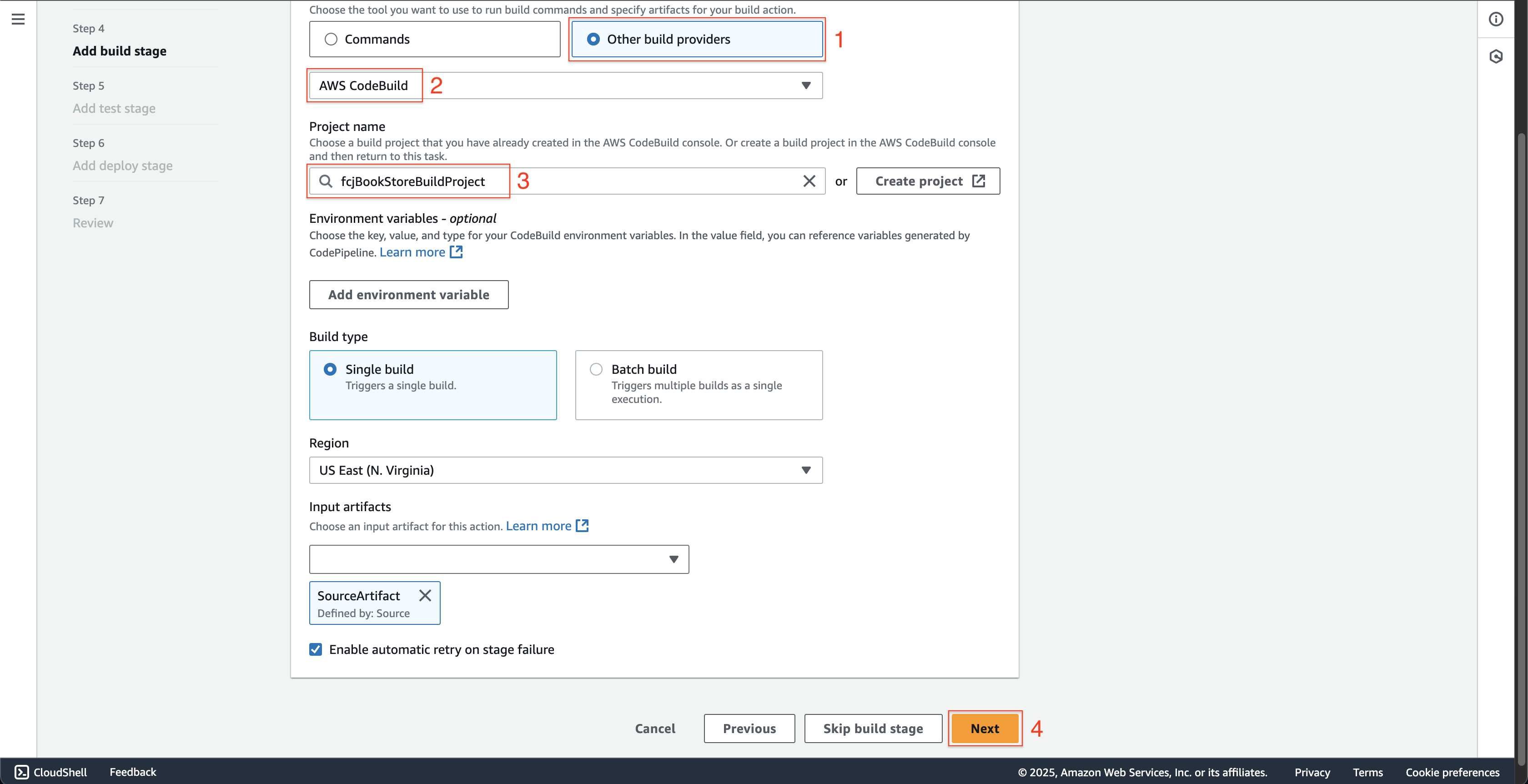Click the search magnifier in Project name field
1528x784 pixels.
pos(326,181)
